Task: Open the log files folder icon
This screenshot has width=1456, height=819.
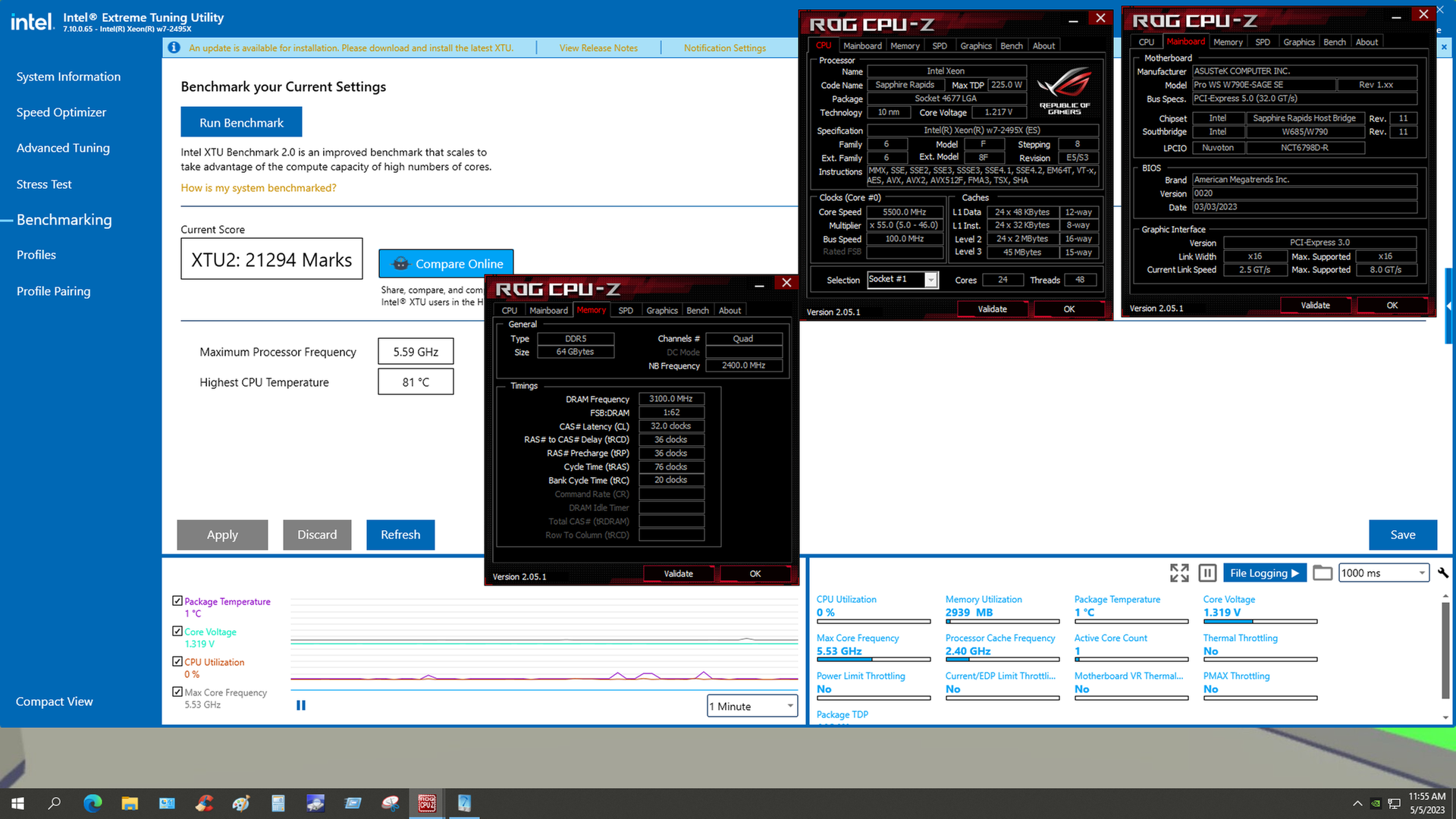Action: point(1323,573)
